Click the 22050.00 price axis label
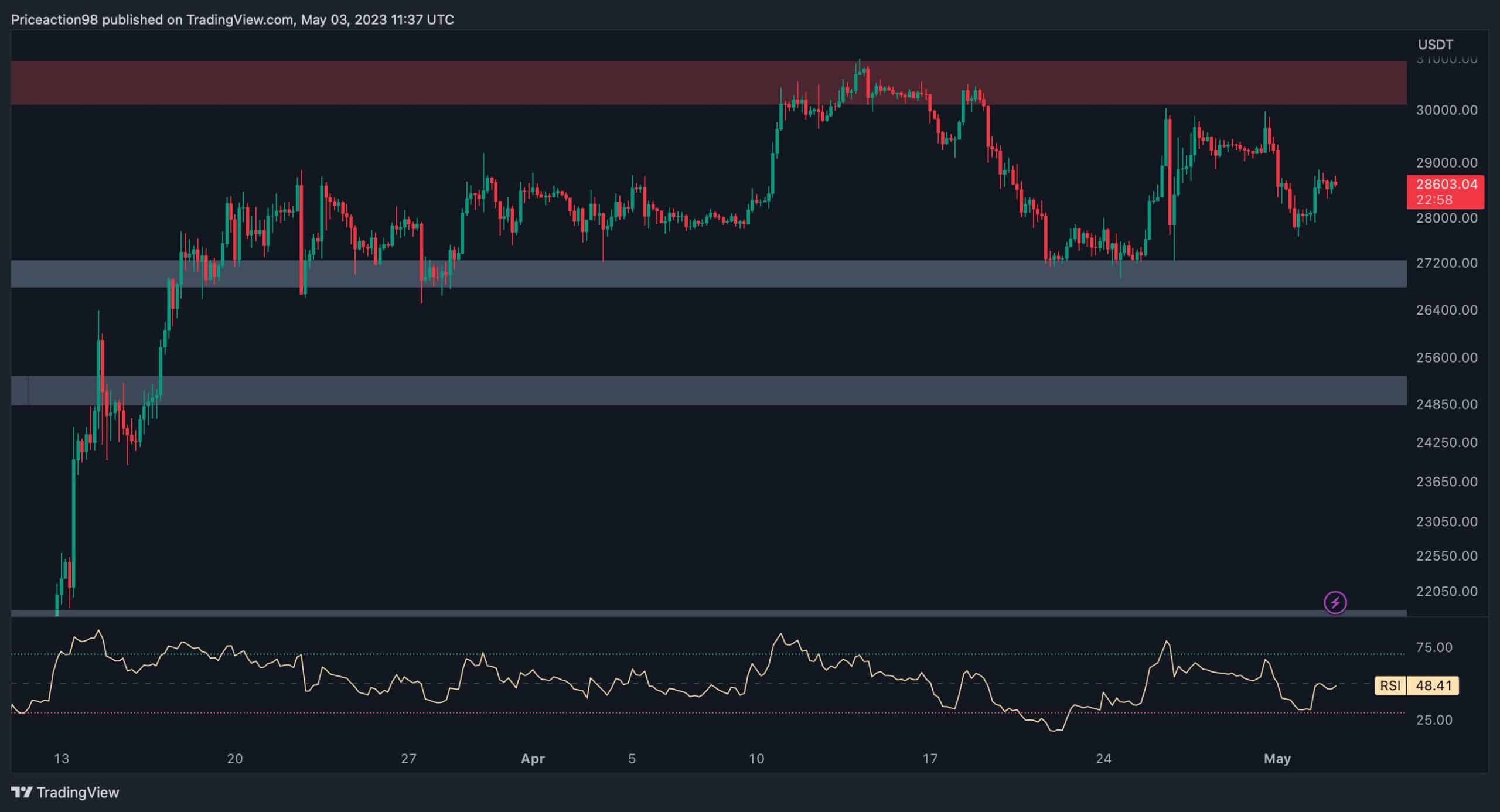 (x=1447, y=592)
